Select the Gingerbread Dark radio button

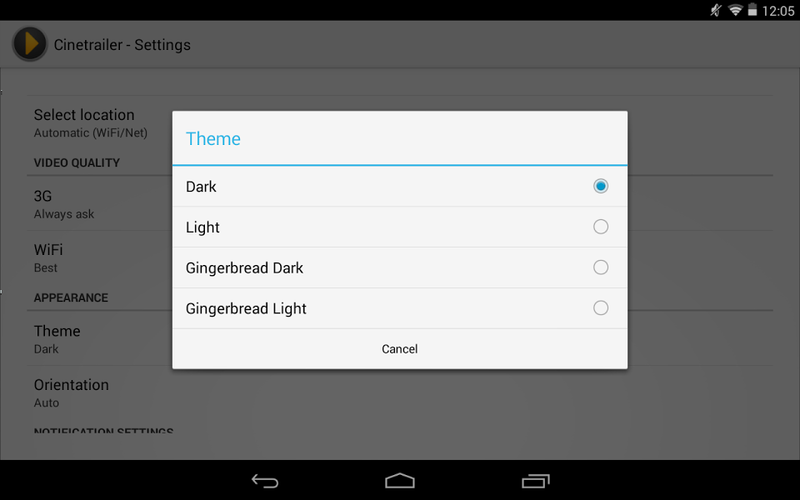601,267
